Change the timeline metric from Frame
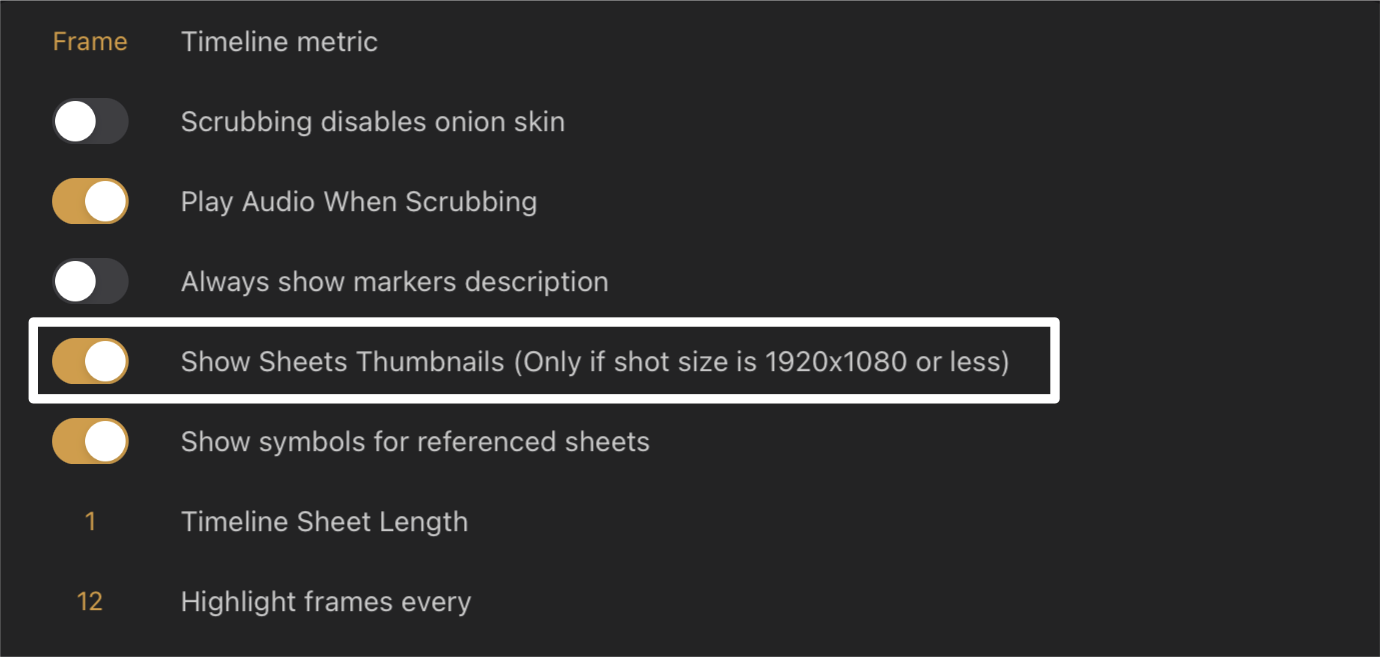The width and height of the screenshot is (1380, 657). click(90, 42)
